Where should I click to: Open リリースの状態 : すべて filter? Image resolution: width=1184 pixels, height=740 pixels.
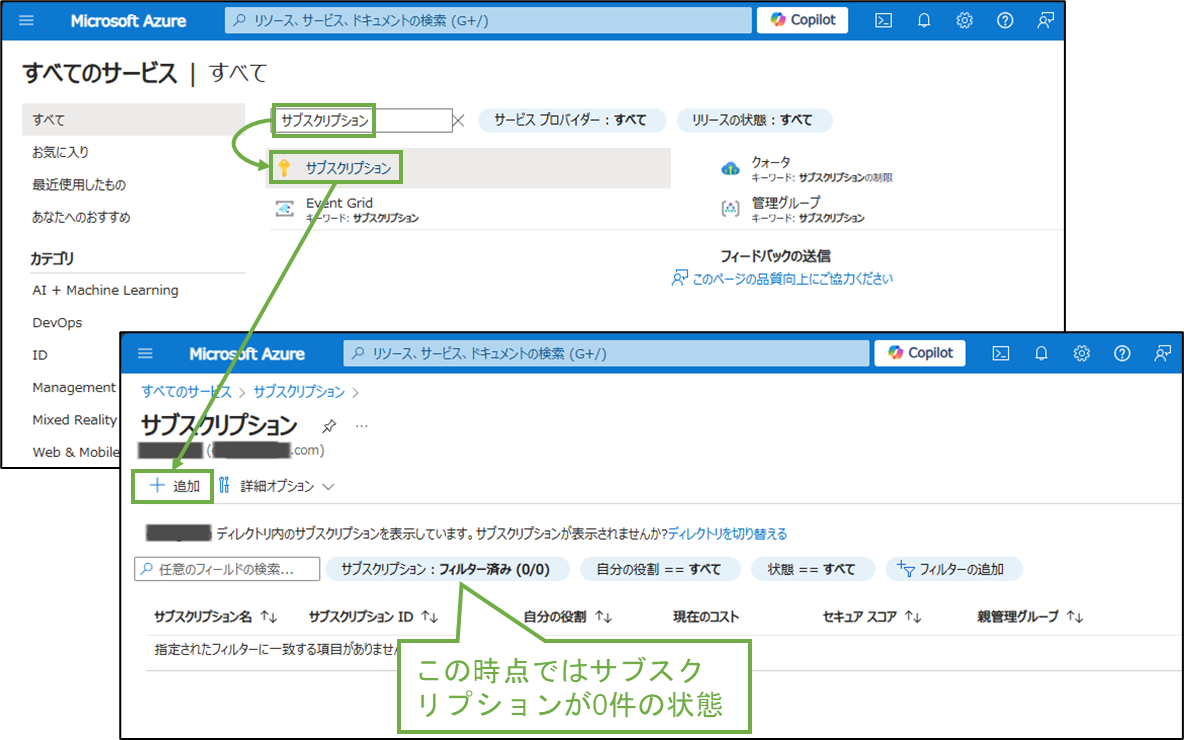click(x=754, y=120)
